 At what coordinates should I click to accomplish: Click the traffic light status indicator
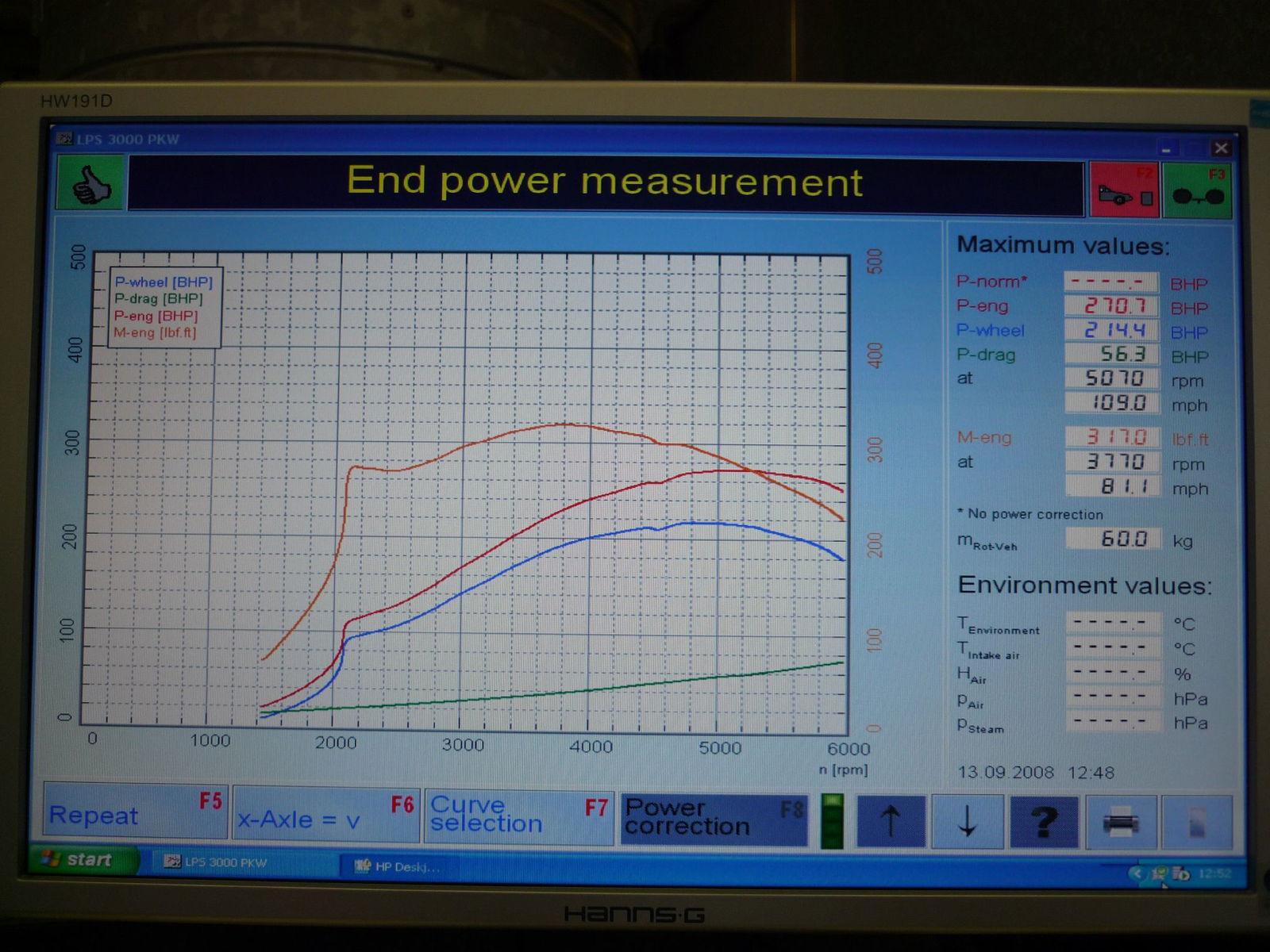(x=832, y=821)
